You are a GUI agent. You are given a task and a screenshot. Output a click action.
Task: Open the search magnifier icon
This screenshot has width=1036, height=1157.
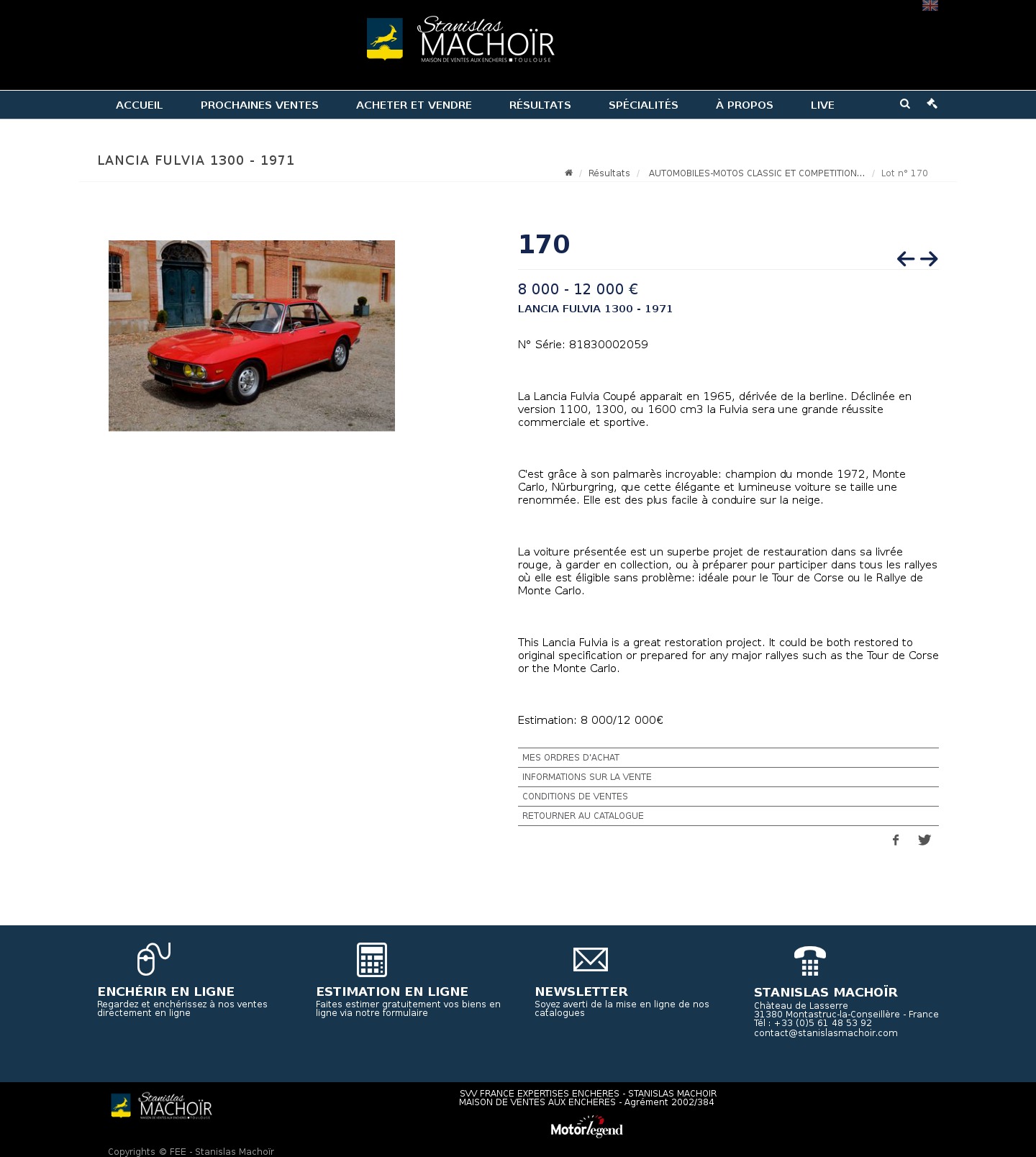tap(905, 104)
